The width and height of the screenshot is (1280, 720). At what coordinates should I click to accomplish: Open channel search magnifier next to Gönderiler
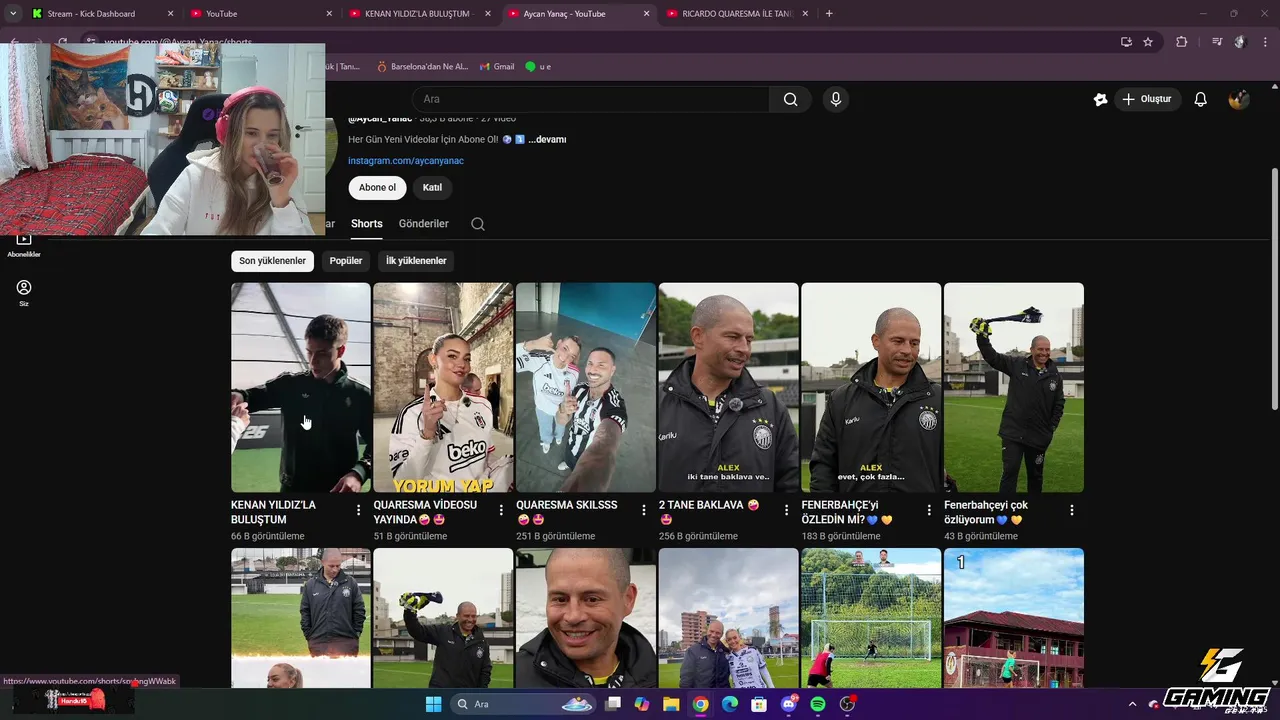[478, 224]
